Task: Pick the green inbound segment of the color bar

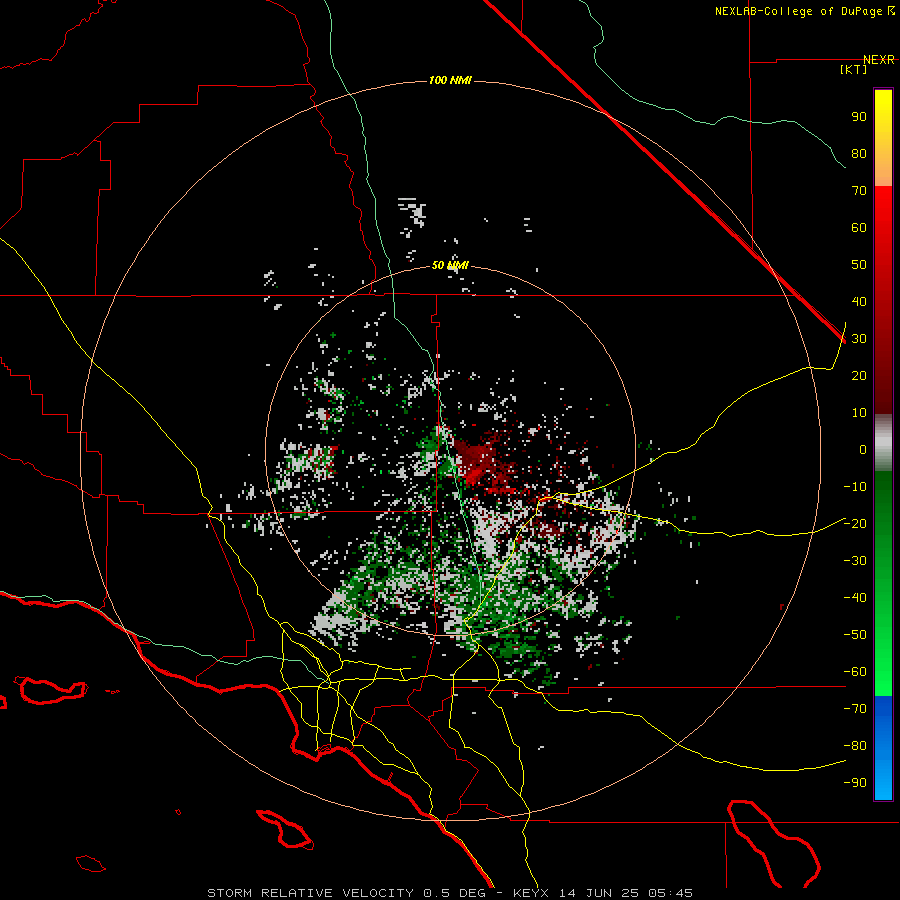Action: point(883,583)
